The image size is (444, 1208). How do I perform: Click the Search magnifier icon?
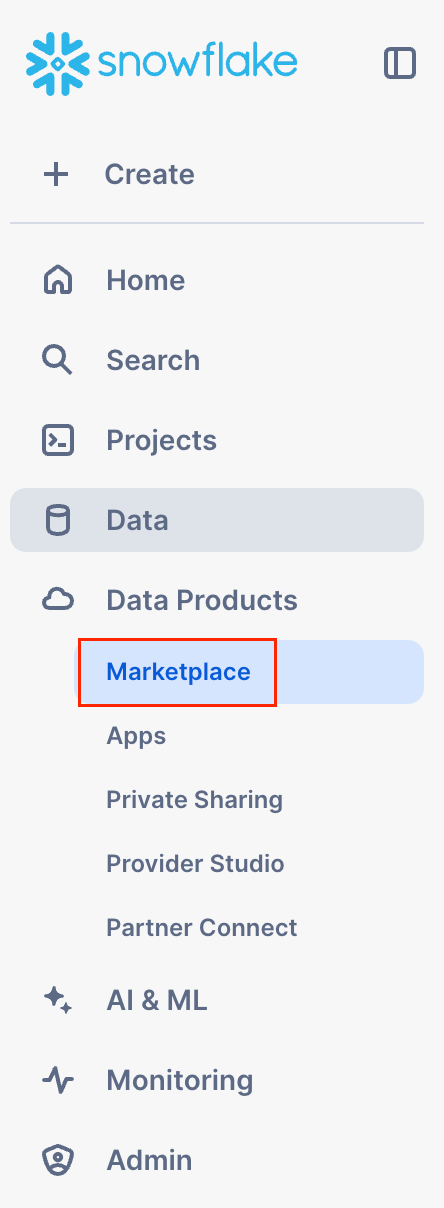57,360
